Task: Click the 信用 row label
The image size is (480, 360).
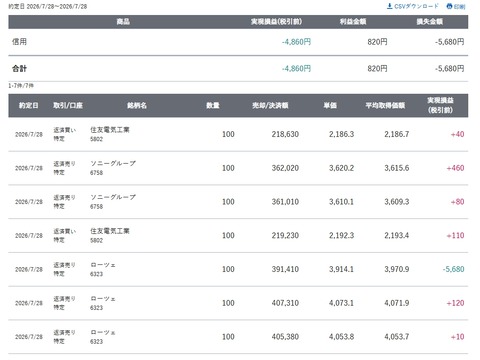Action: coord(19,42)
